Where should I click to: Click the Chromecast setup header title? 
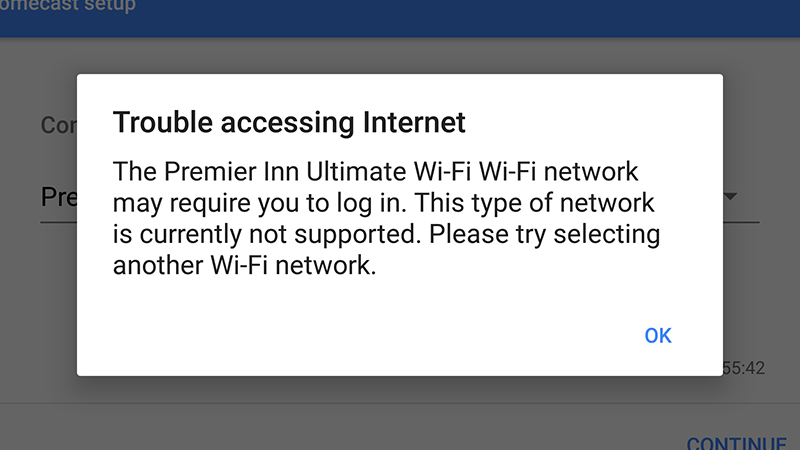coord(70,7)
